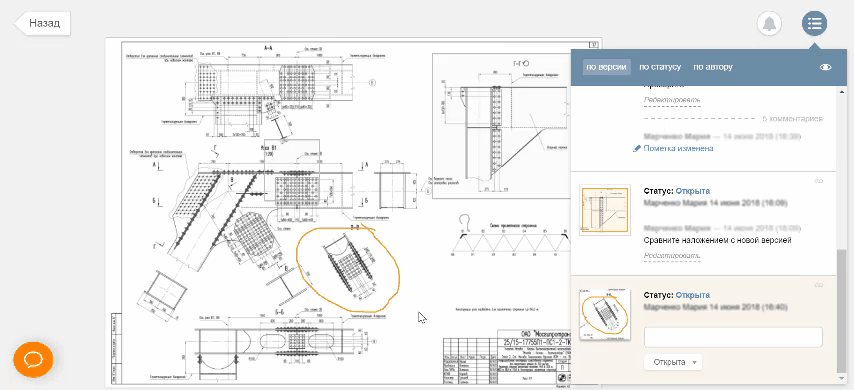Click Редактировать under Сравните наложением comment
The height and width of the screenshot is (390, 854).
click(x=672, y=256)
